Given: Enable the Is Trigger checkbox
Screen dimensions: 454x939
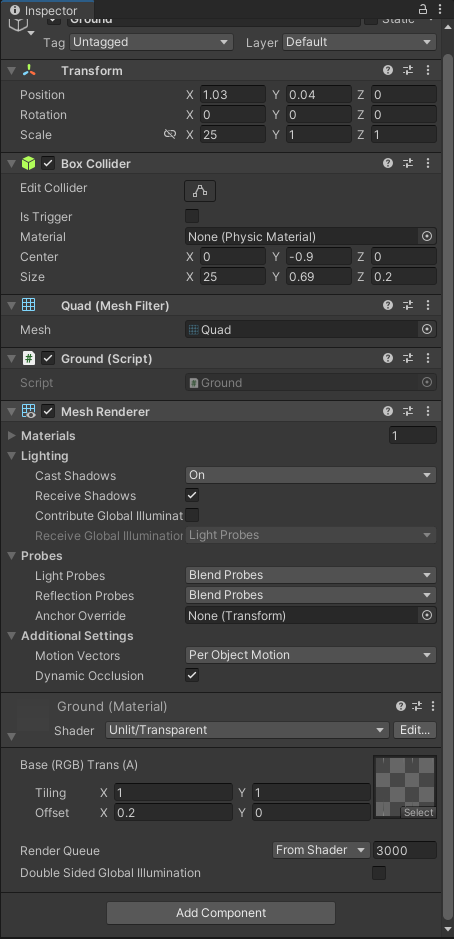Looking at the screenshot, I should [192, 216].
